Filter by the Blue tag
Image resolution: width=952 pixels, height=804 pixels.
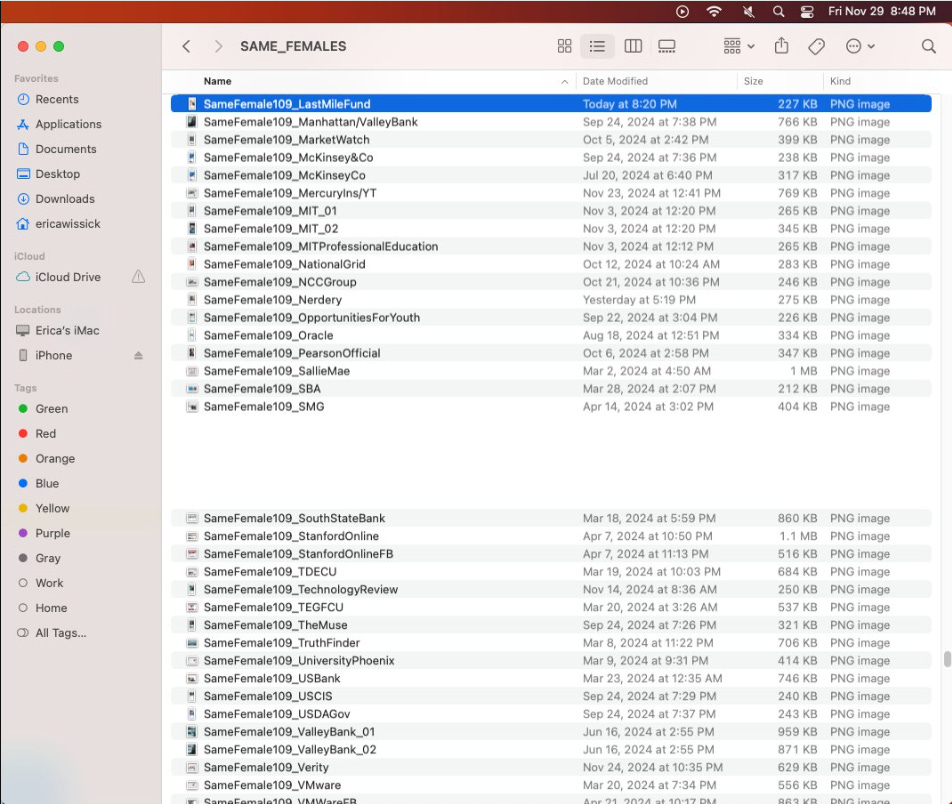coord(47,483)
